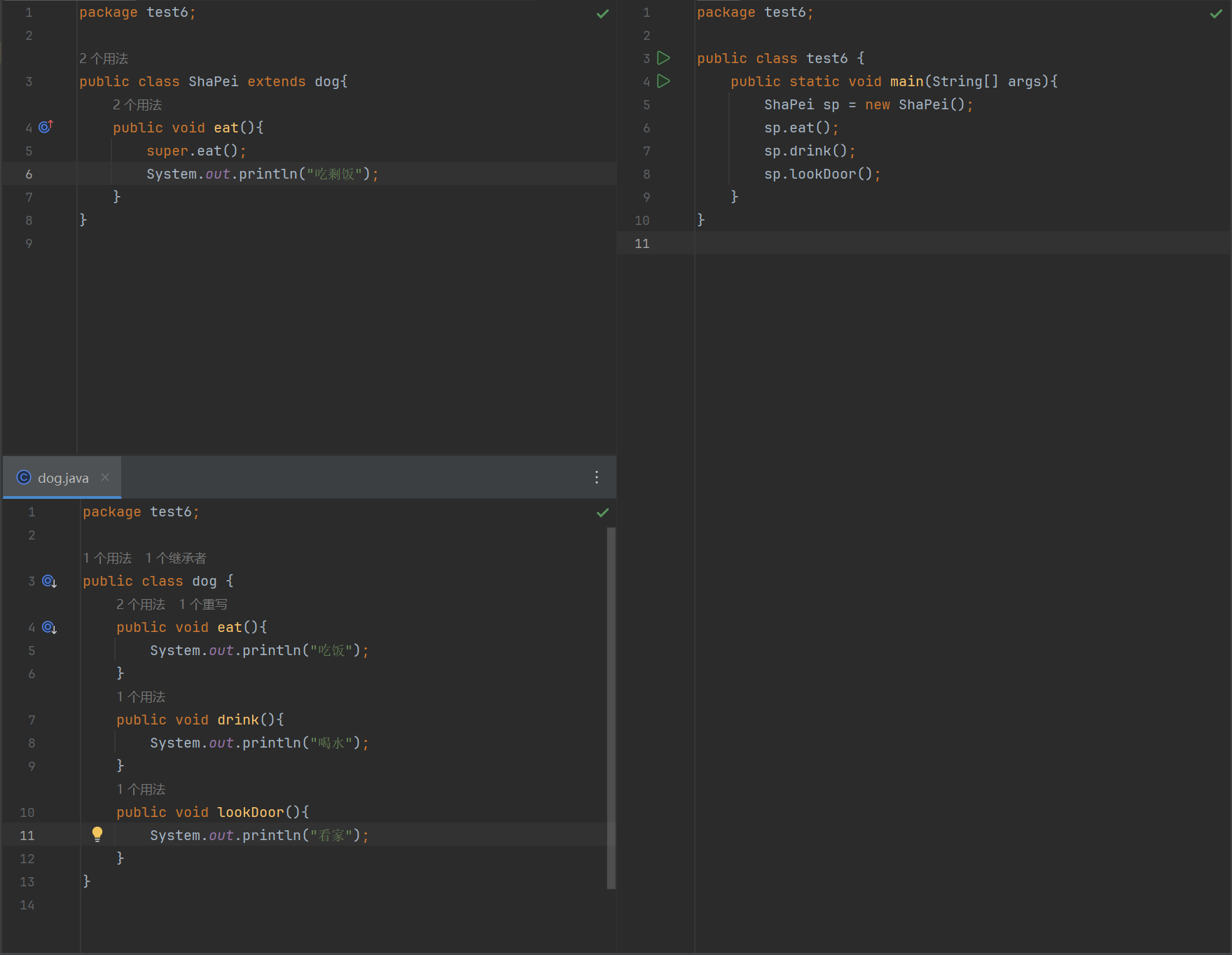This screenshot has height=955, width=1232.
Task: Click the "喝水" string in dog.java
Action: [x=331, y=743]
